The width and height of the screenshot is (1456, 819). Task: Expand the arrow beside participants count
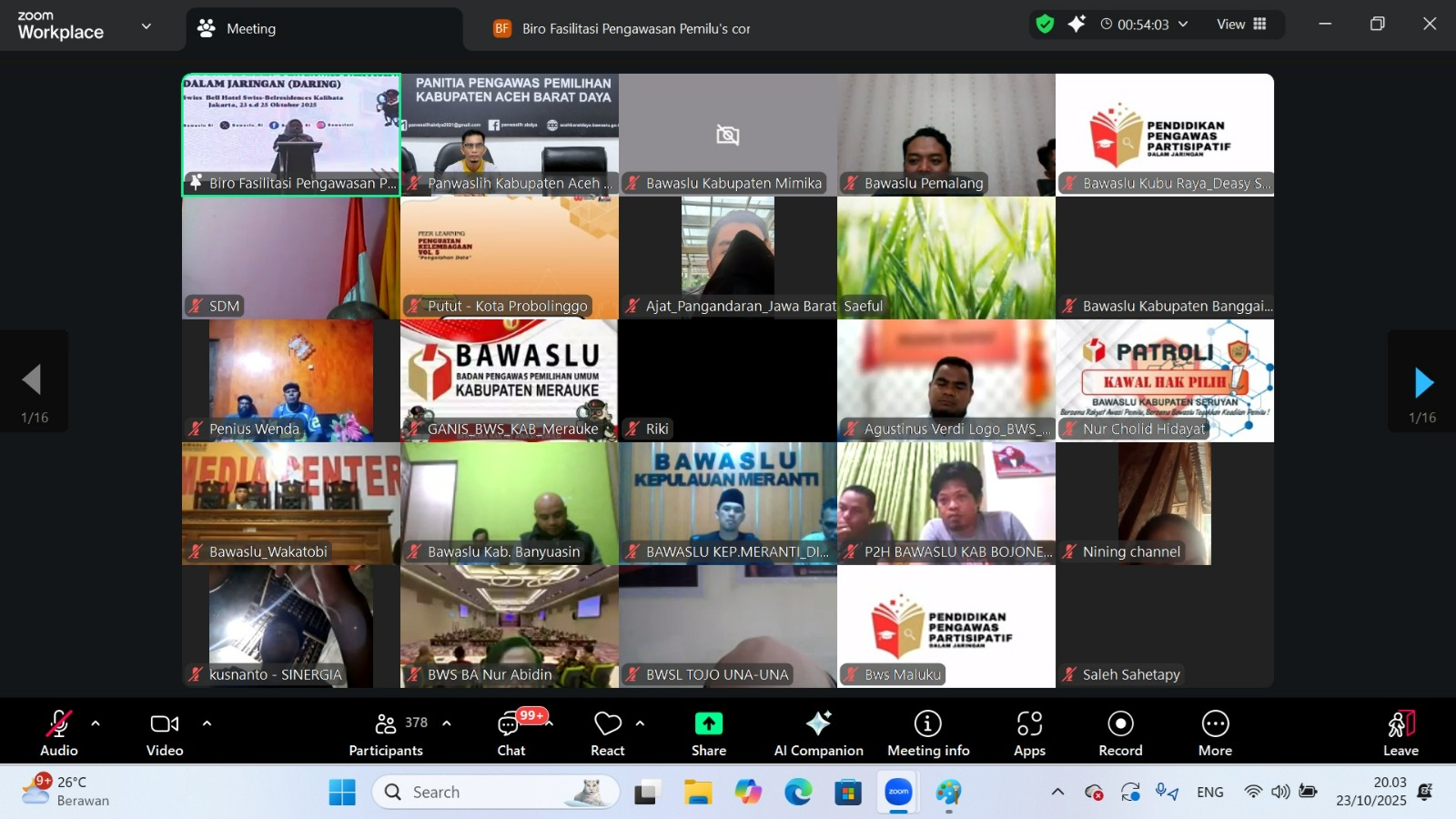[447, 723]
